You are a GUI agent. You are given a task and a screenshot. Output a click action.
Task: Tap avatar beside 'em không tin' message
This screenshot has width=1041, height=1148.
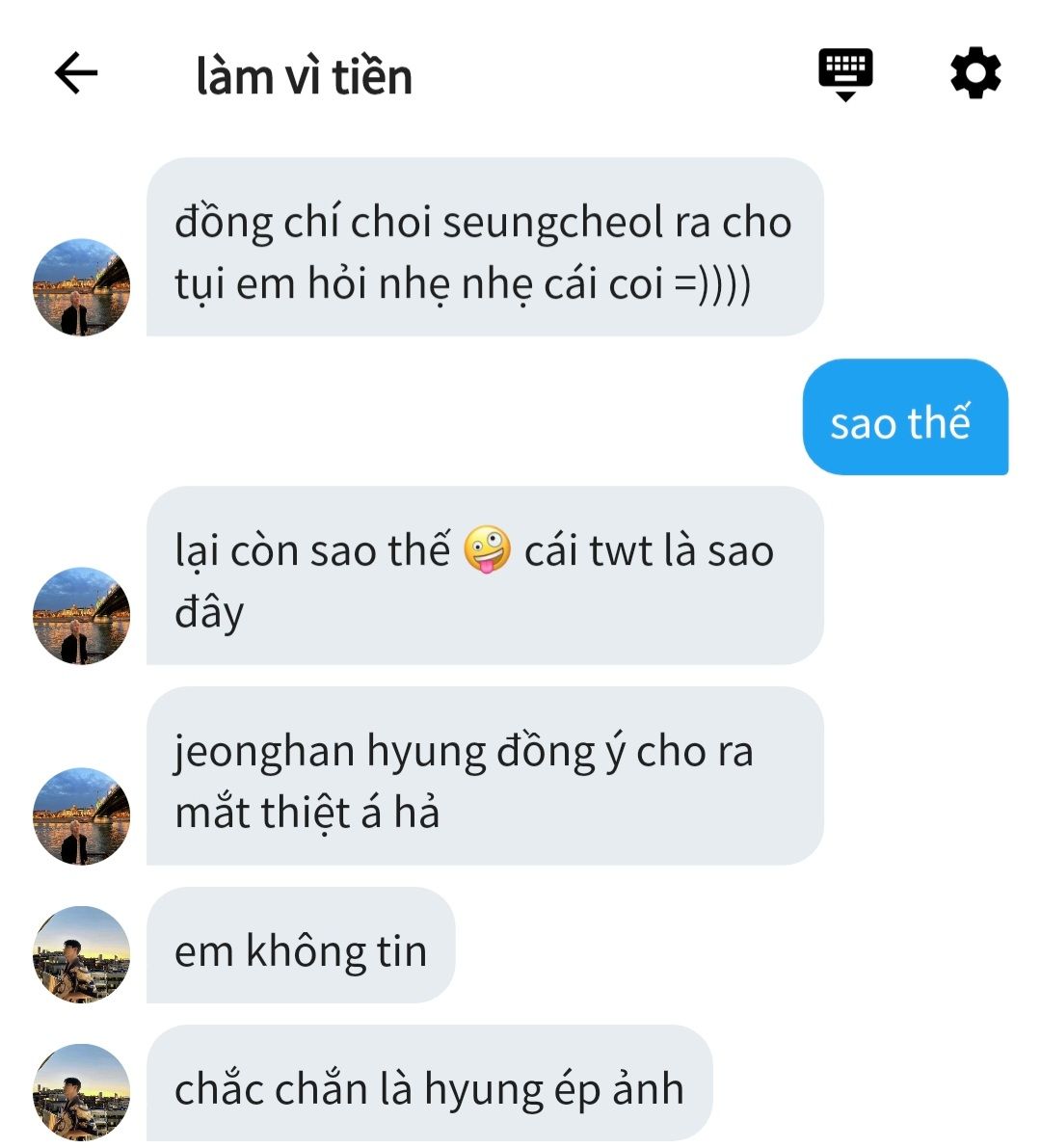tap(81, 954)
